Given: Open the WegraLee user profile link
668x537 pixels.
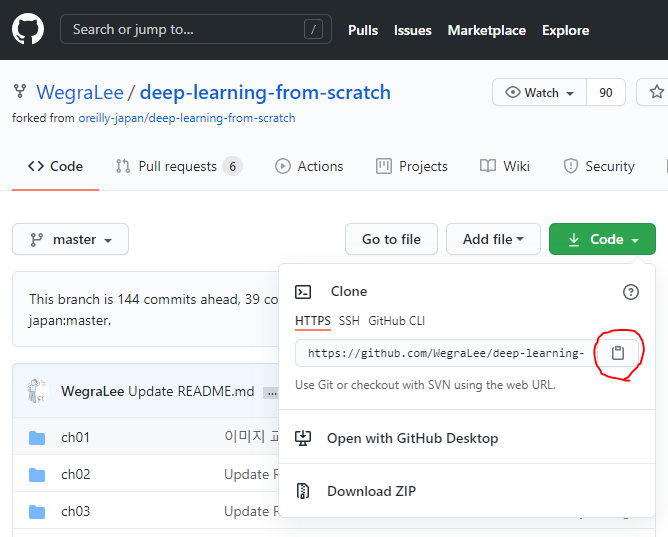Looking at the screenshot, I should click(x=80, y=92).
